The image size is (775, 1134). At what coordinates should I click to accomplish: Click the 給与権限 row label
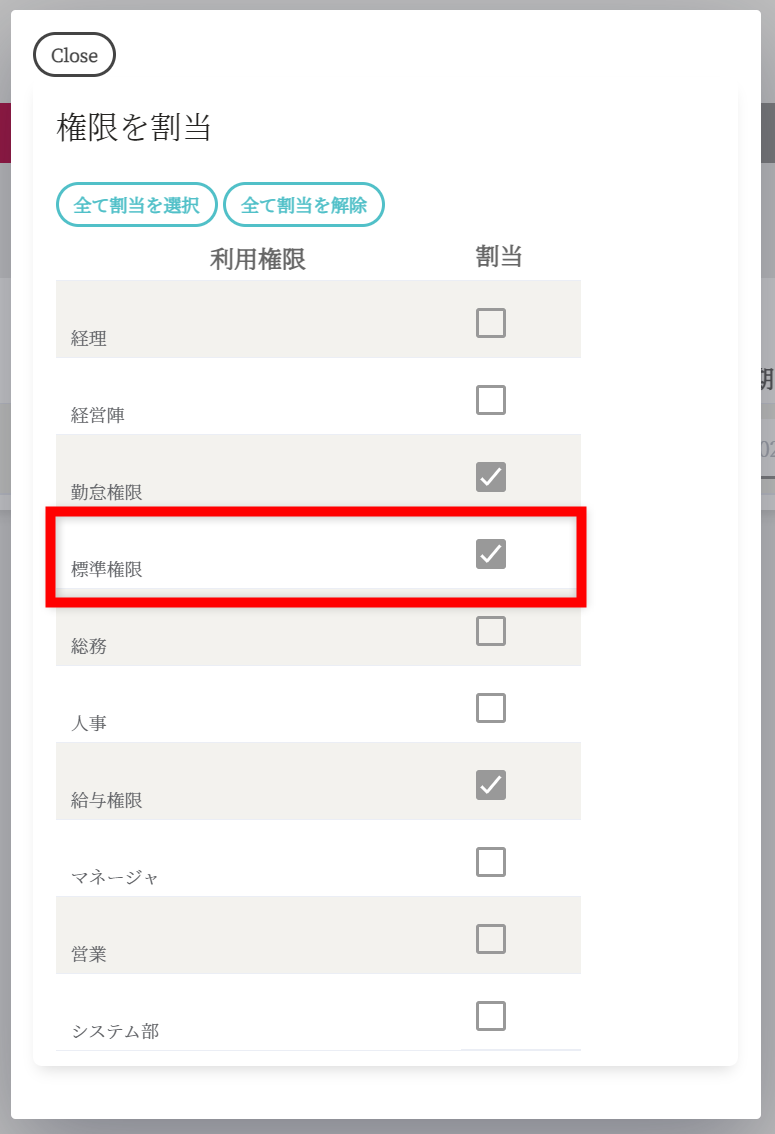(x=107, y=801)
